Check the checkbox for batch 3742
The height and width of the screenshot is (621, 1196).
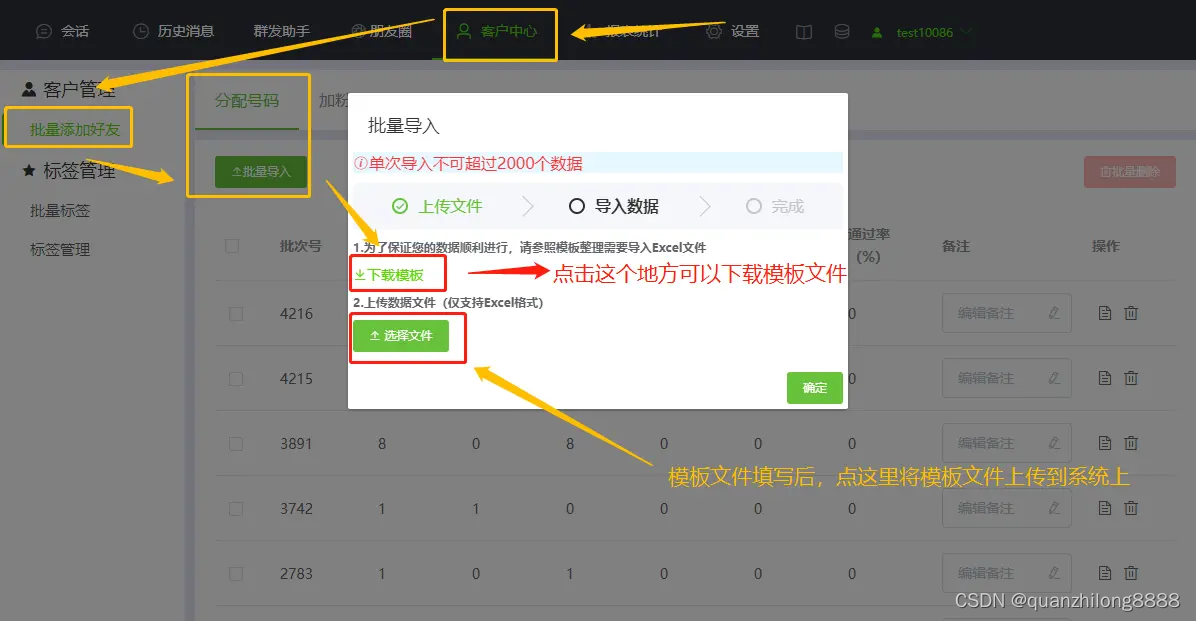pyautogui.click(x=236, y=508)
